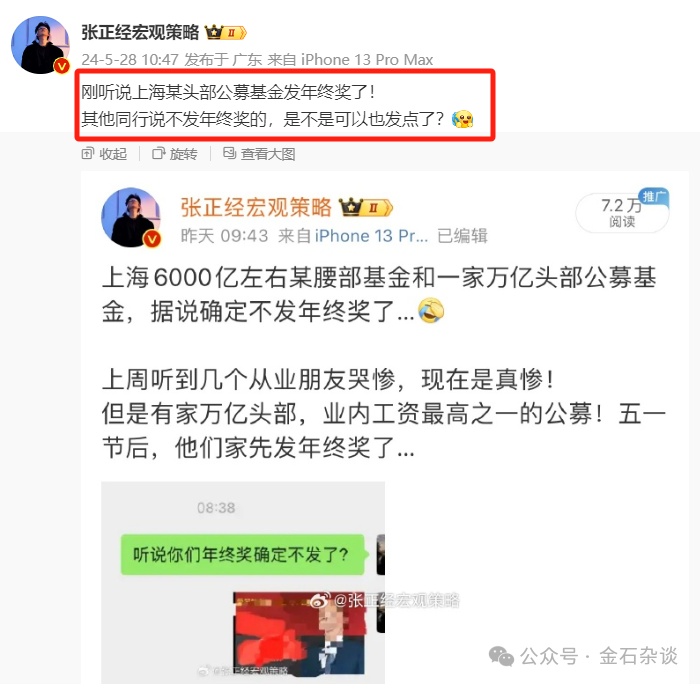Click the 查看大图 enlarge icon
Screen dimensions: 700x684
click(229, 153)
